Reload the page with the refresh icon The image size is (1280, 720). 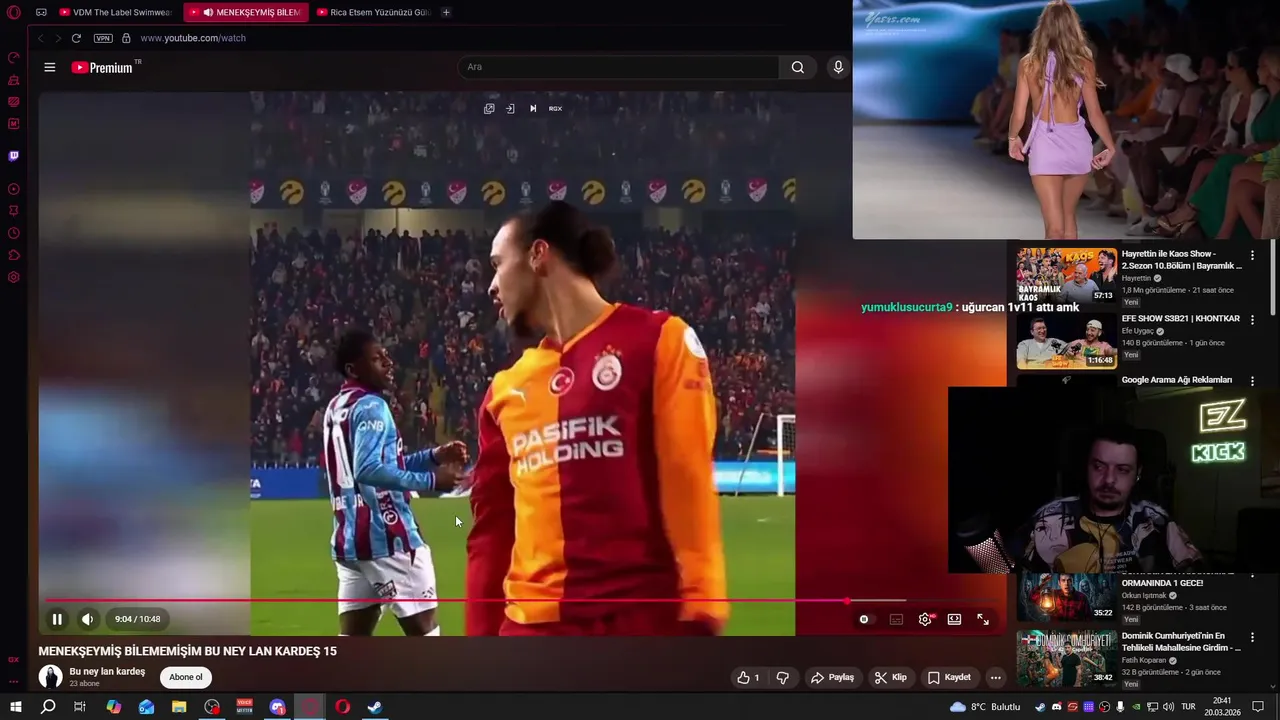pos(76,38)
